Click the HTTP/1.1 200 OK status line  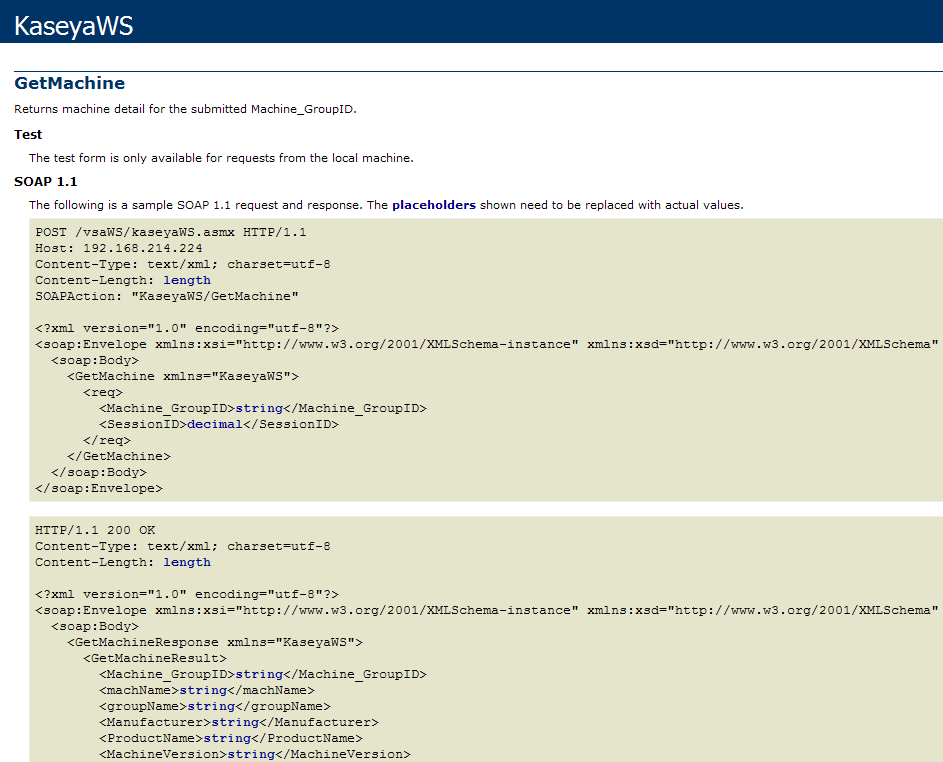[95, 530]
